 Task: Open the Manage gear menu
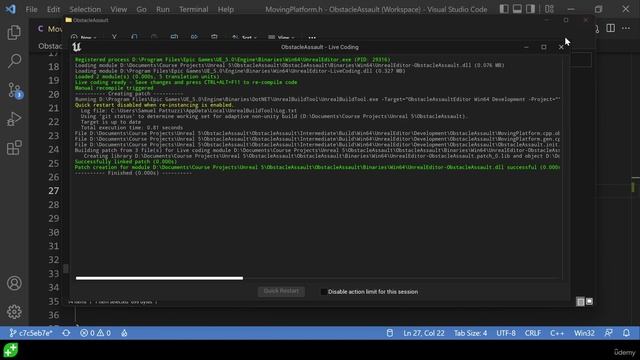click(x=14, y=311)
